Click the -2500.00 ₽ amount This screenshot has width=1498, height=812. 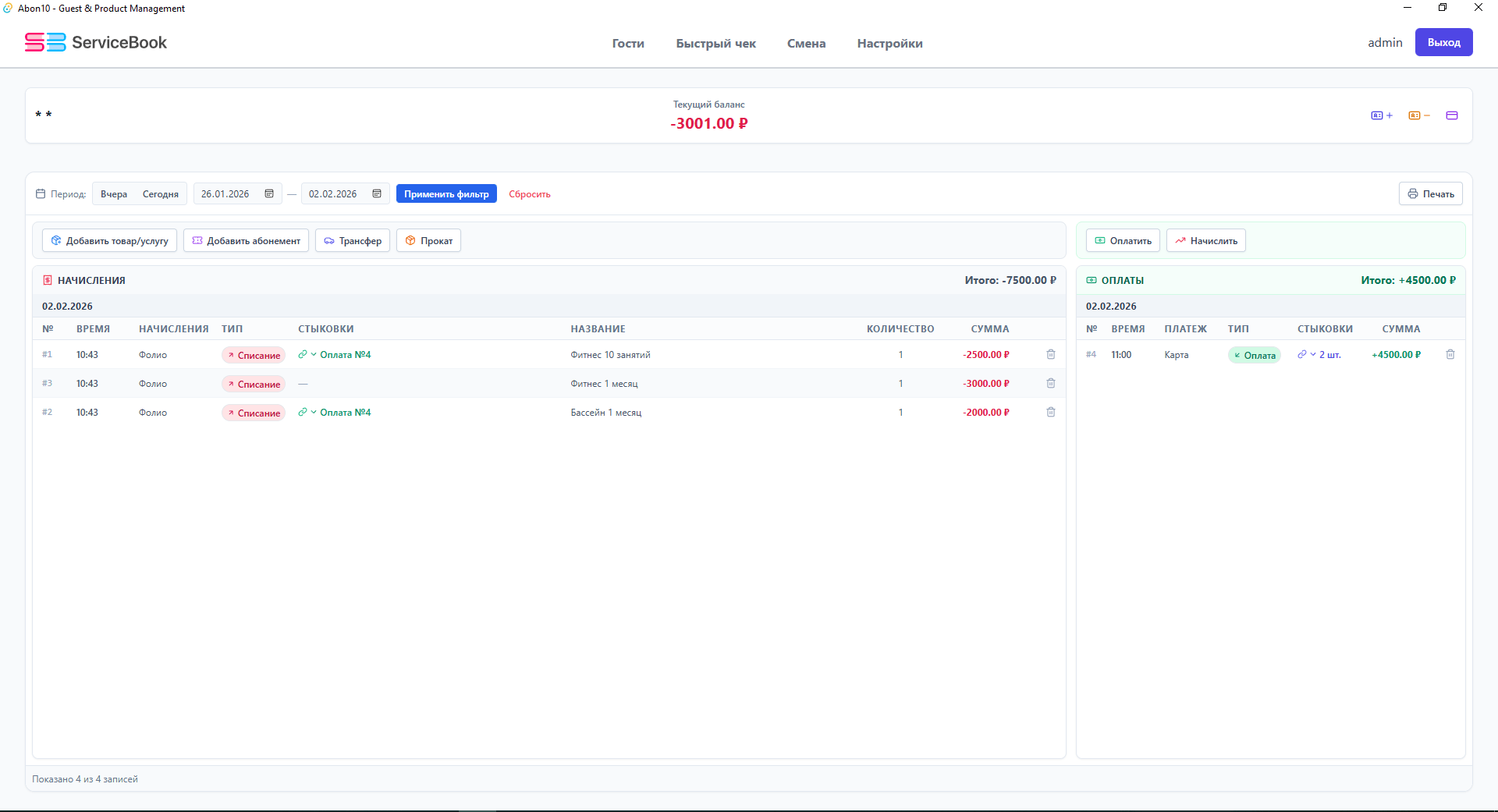pos(986,354)
